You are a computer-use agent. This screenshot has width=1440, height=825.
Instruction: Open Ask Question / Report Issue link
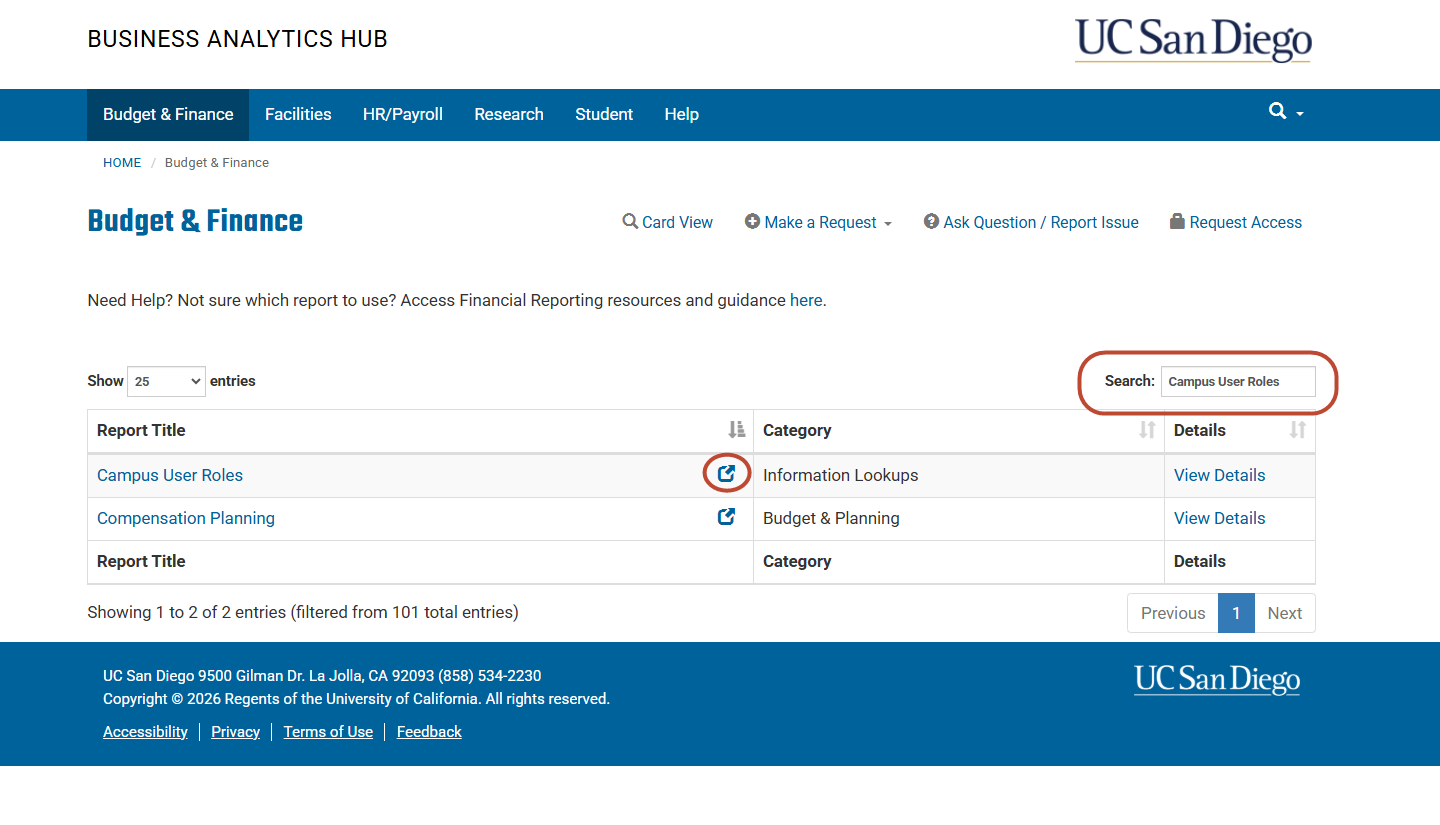(x=1031, y=222)
